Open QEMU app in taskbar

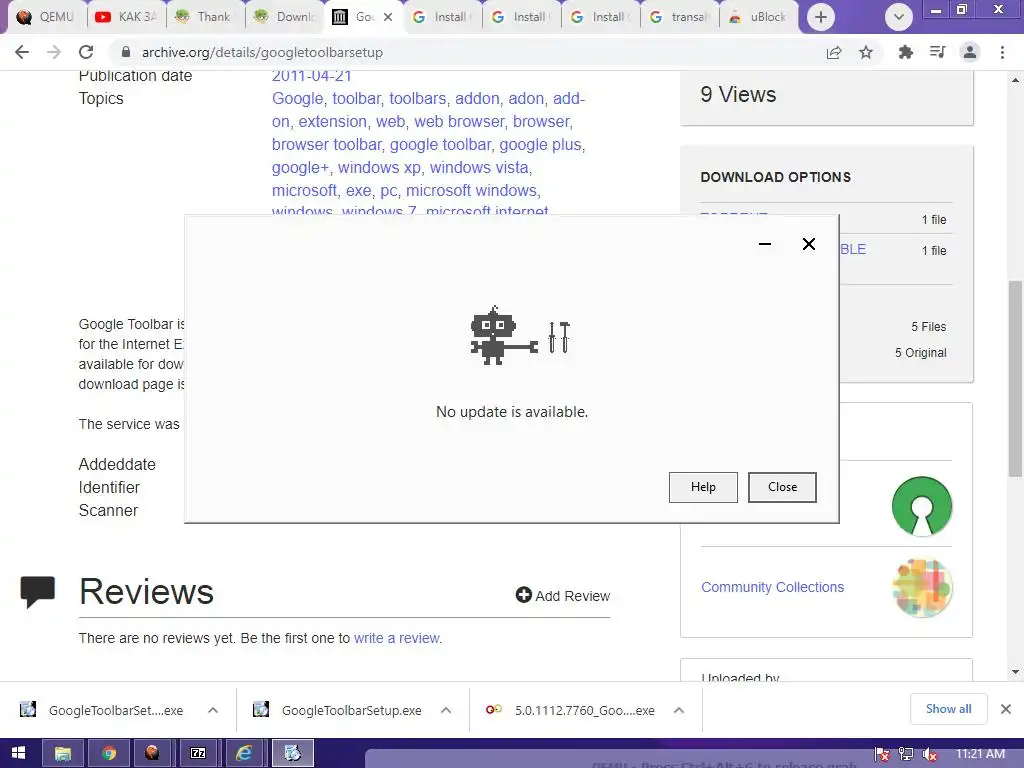tap(153, 753)
